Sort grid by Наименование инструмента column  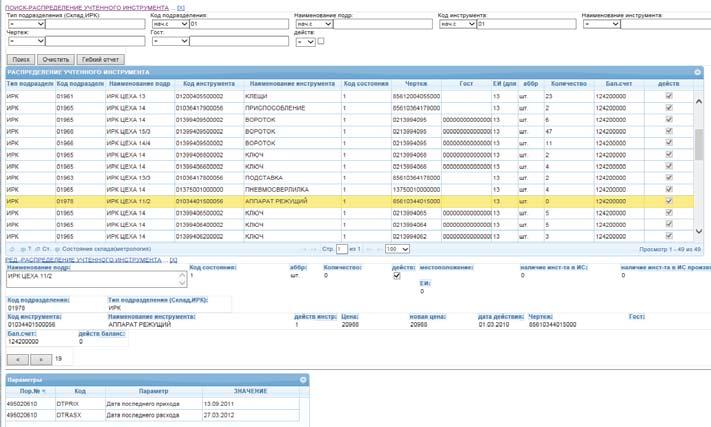pos(292,84)
